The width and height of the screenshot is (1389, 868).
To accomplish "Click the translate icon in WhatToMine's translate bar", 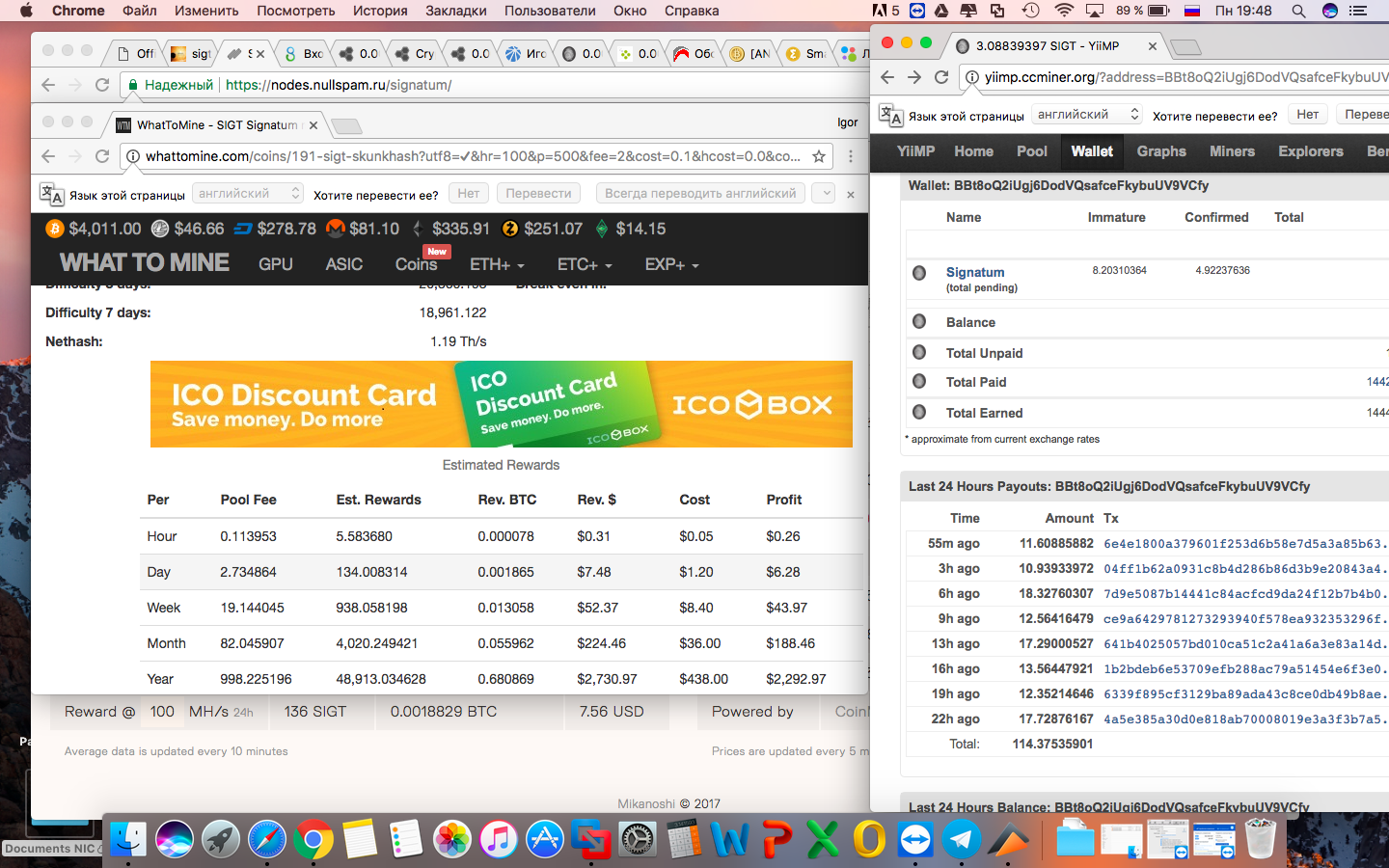I will point(52,194).
